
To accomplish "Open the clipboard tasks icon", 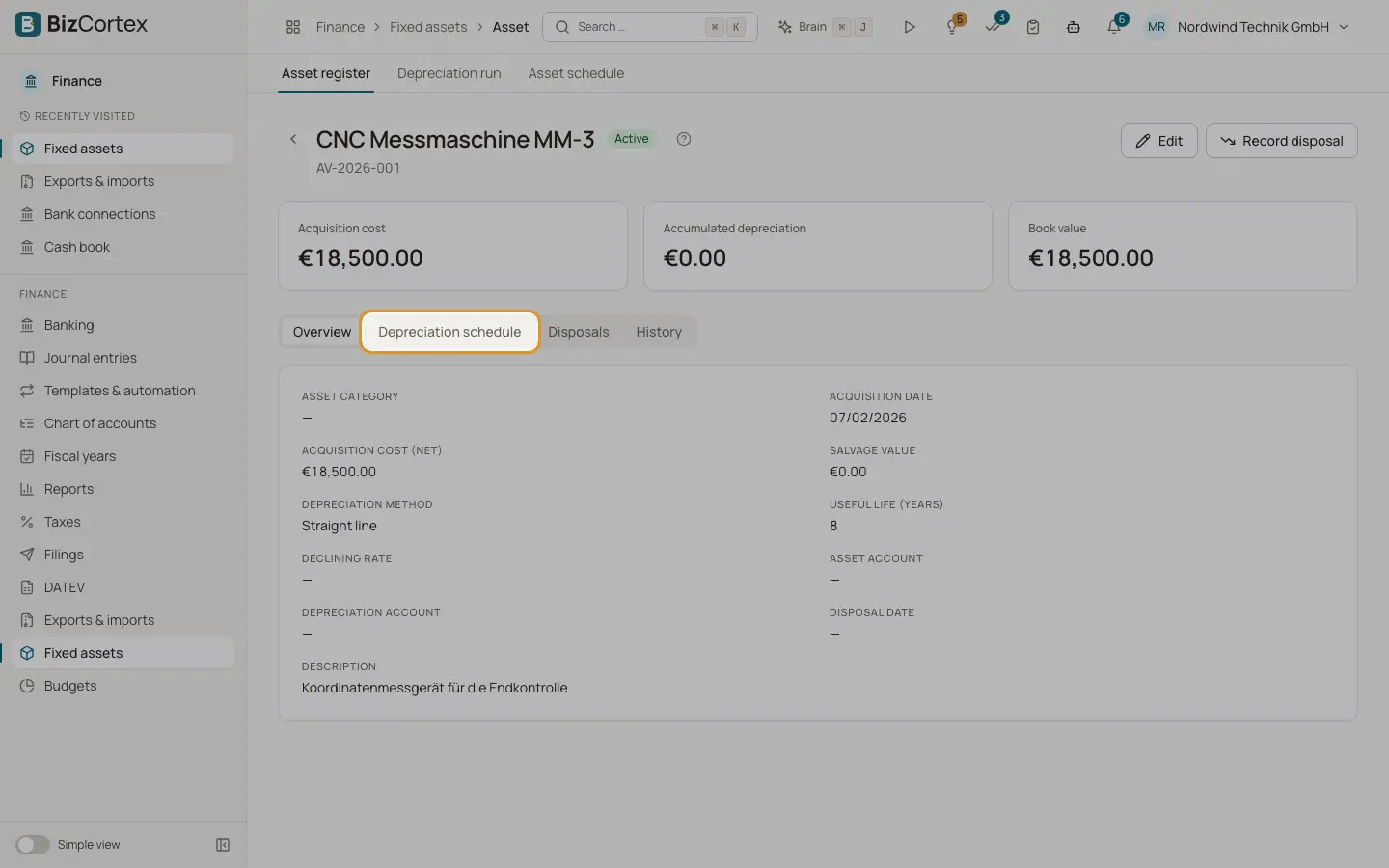I will tap(1033, 27).
